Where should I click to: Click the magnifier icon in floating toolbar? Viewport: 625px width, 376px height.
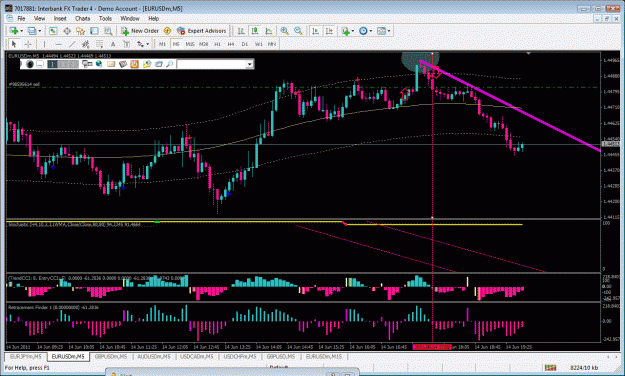[169, 64]
